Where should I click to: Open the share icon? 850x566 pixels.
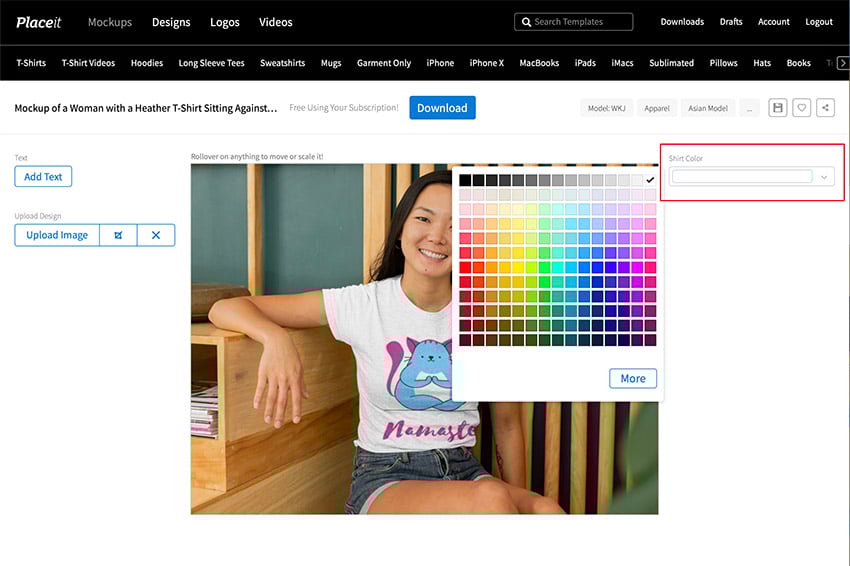click(x=825, y=108)
